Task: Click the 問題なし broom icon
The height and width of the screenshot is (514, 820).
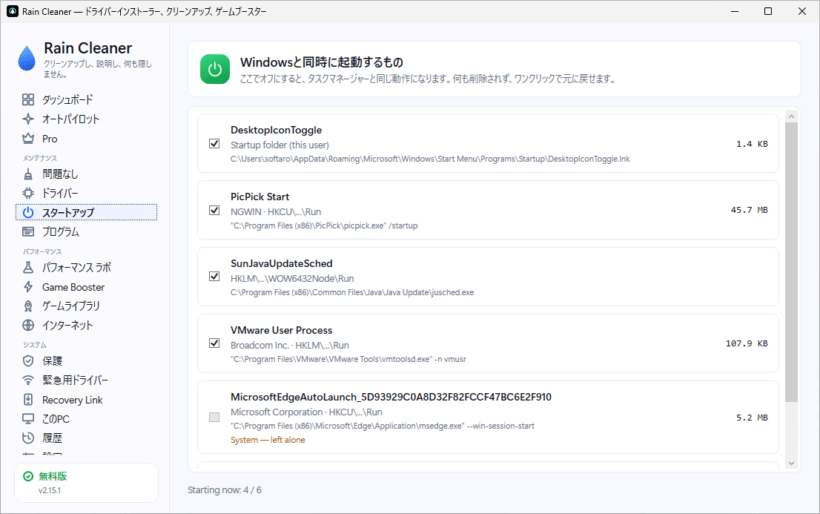Action: (x=28, y=174)
